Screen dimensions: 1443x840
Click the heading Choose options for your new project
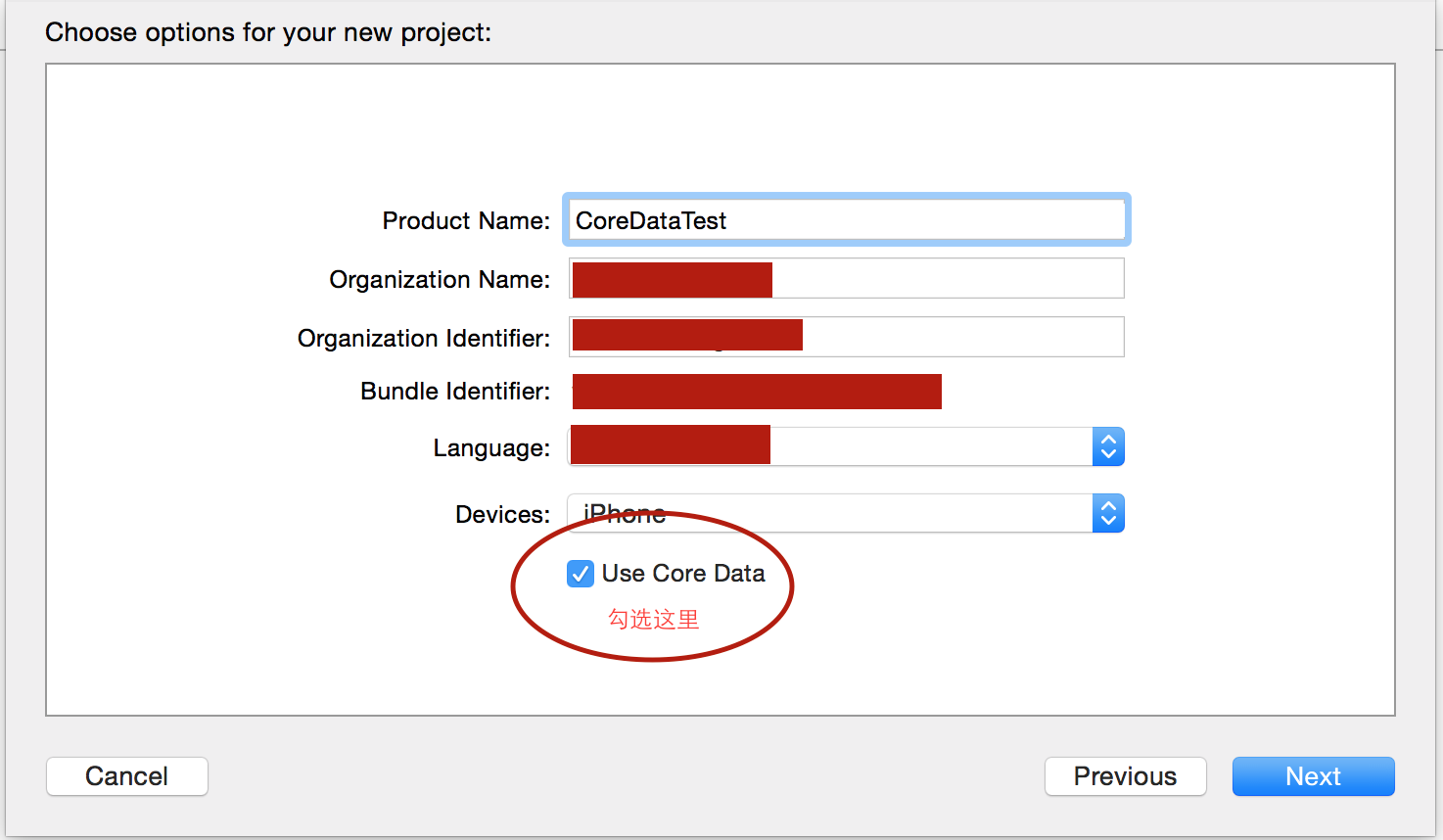(x=268, y=32)
